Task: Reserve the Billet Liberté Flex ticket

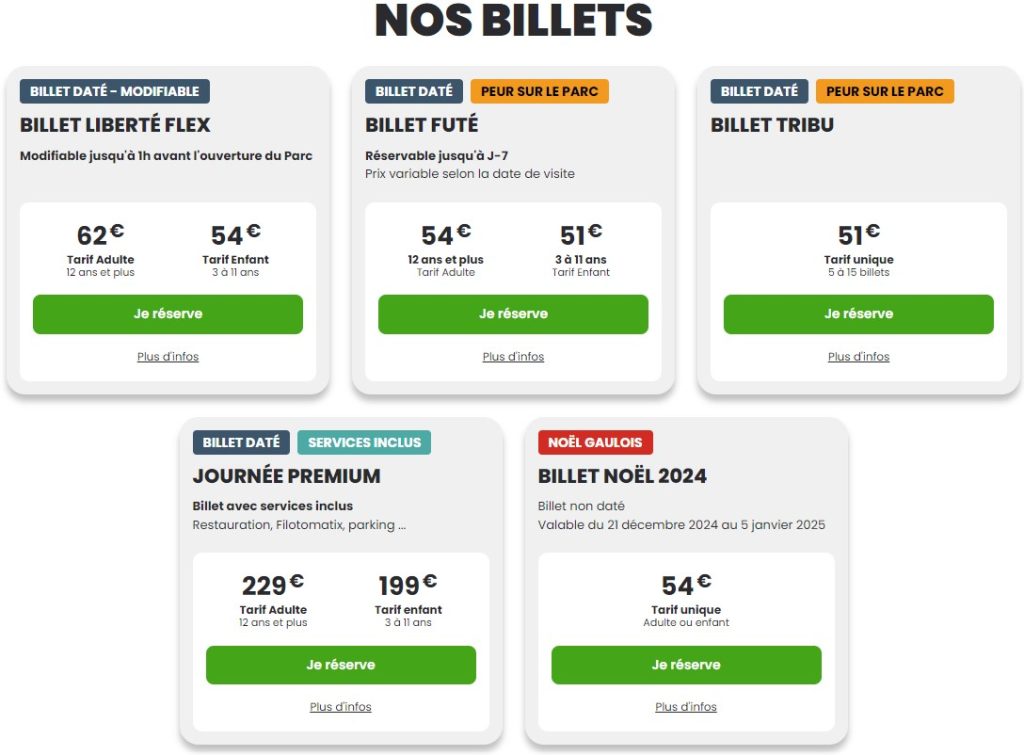Action: tap(167, 314)
